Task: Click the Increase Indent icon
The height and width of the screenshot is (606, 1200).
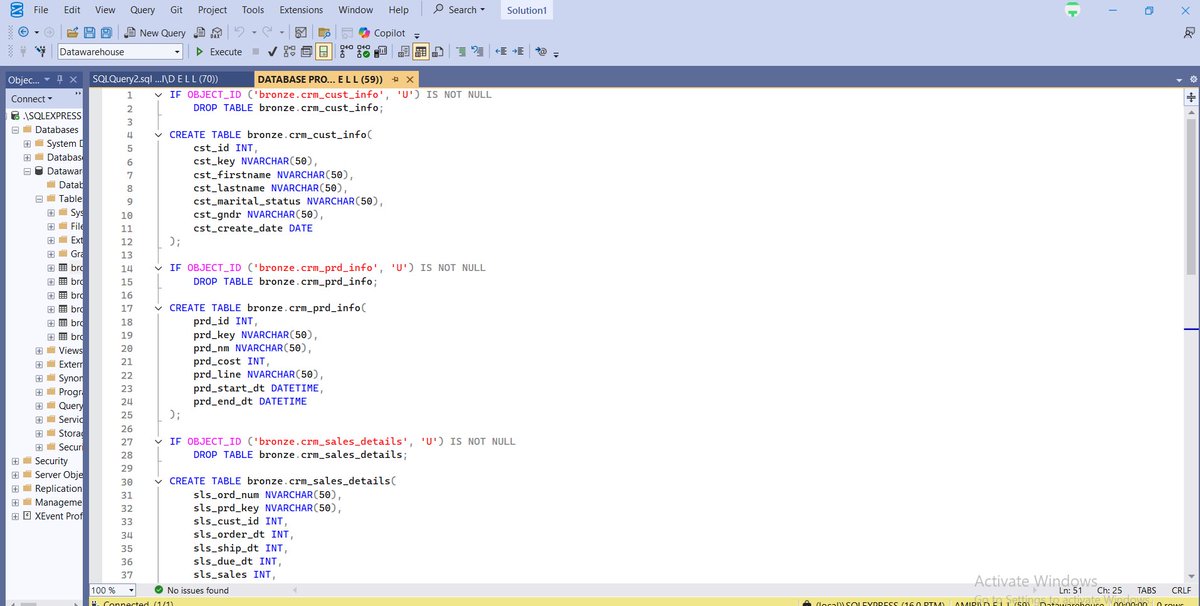Action: pos(519,52)
